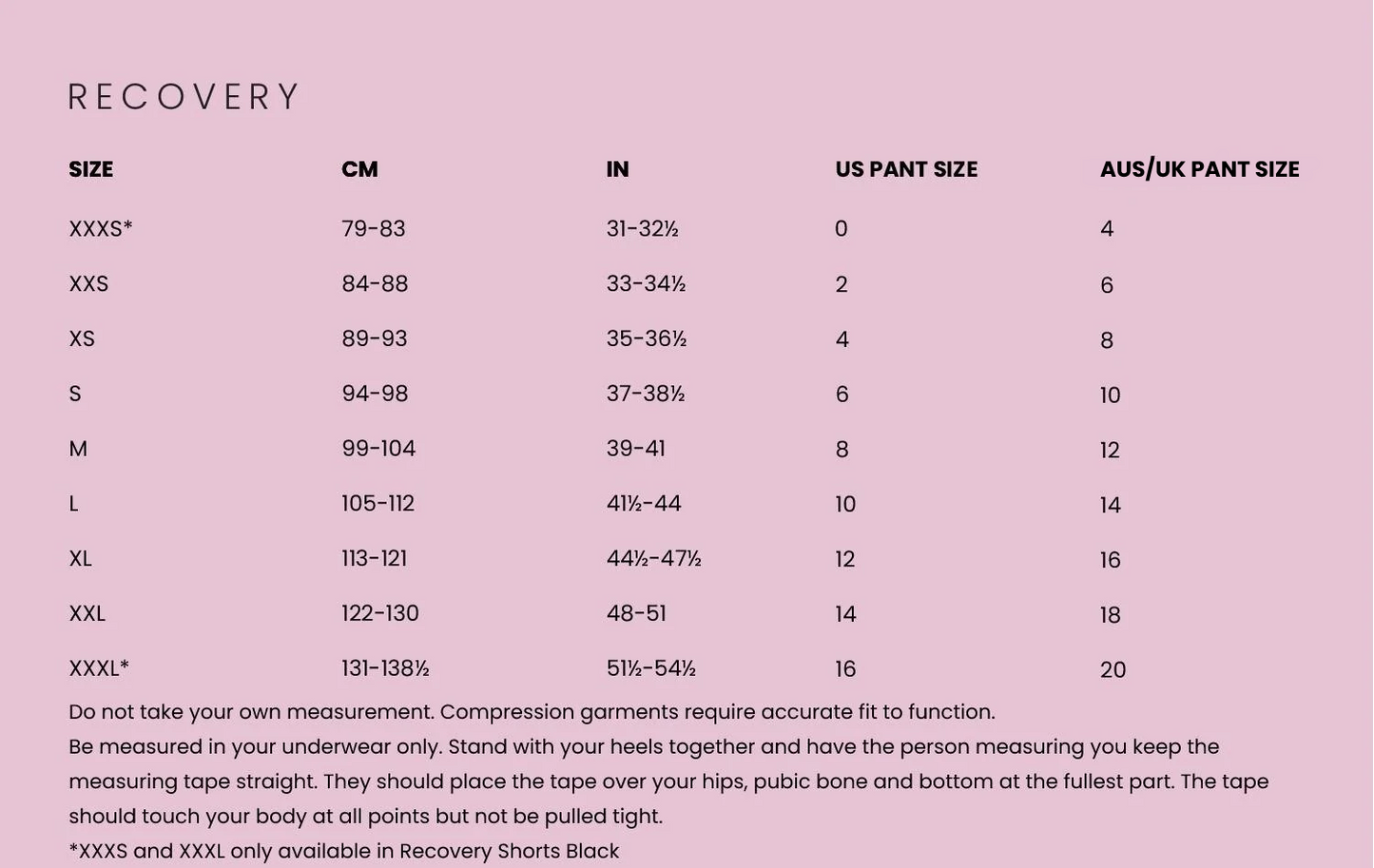
Task: Select the XXXS* size row label
Action: coord(100,229)
